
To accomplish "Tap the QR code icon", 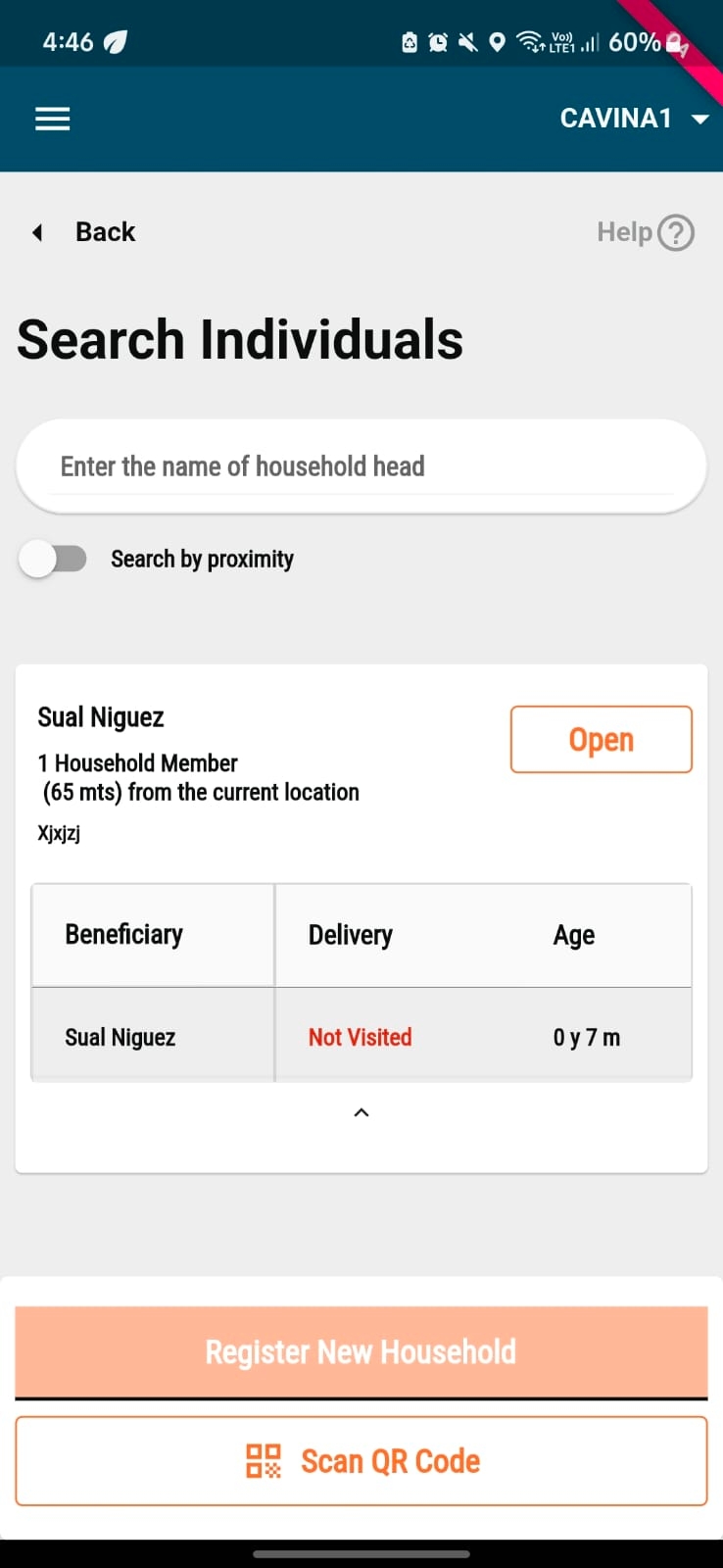I will (263, 1460).
